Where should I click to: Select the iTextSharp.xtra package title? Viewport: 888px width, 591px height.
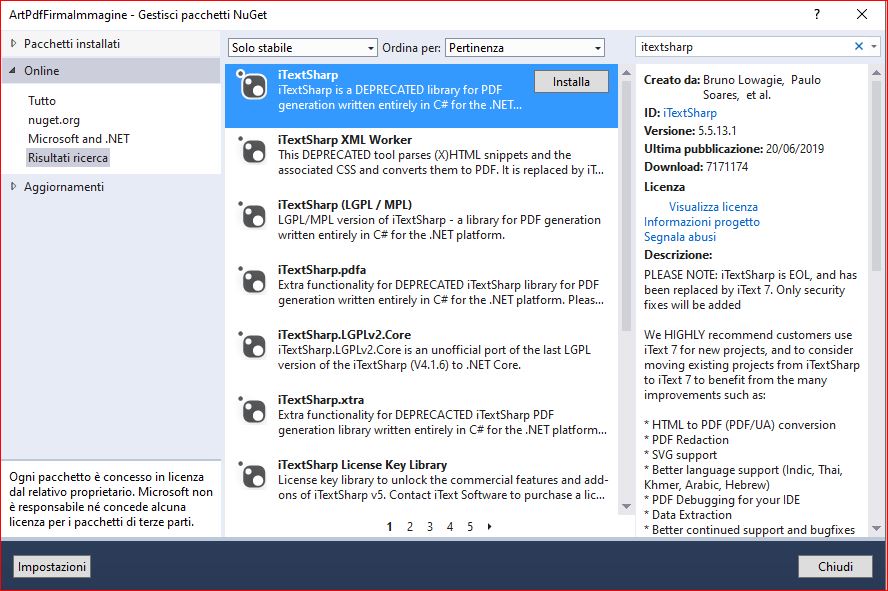pyautogui.click(x=321, y=400)
